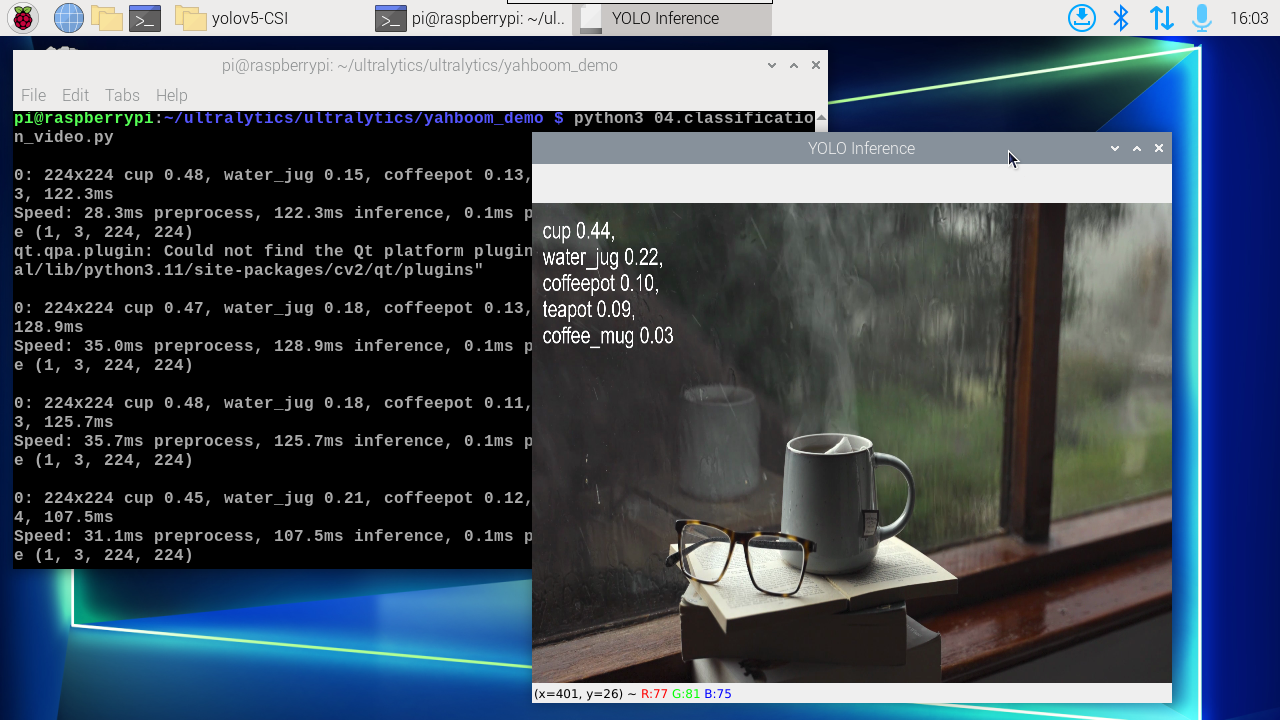Screen dimensions: 1280x720
Task: Maximize the YOLO Inference window
Action: [x=1137, y=148]
